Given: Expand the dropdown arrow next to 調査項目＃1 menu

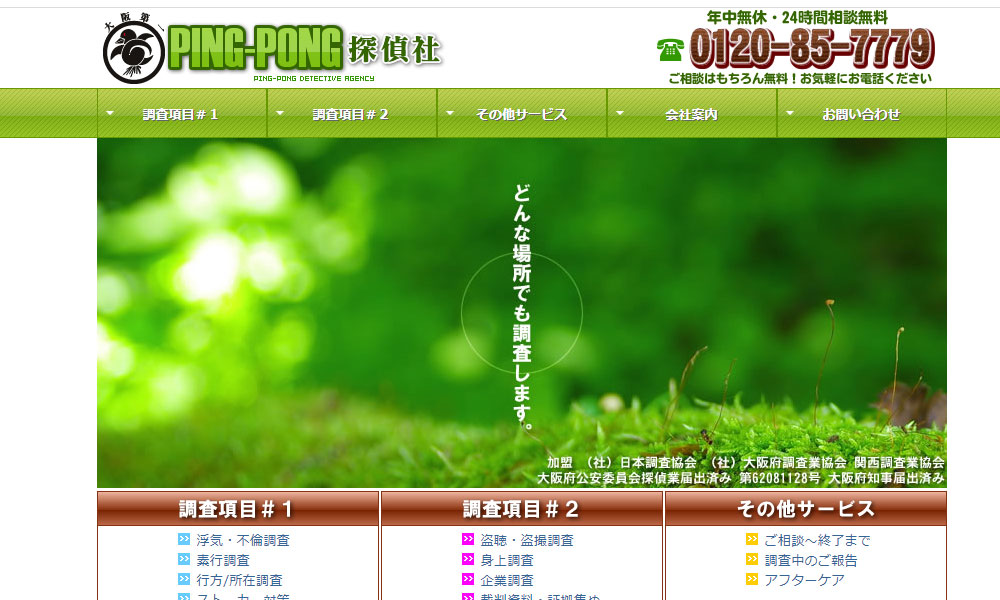Looking at the screenshot, I should 110,113.
